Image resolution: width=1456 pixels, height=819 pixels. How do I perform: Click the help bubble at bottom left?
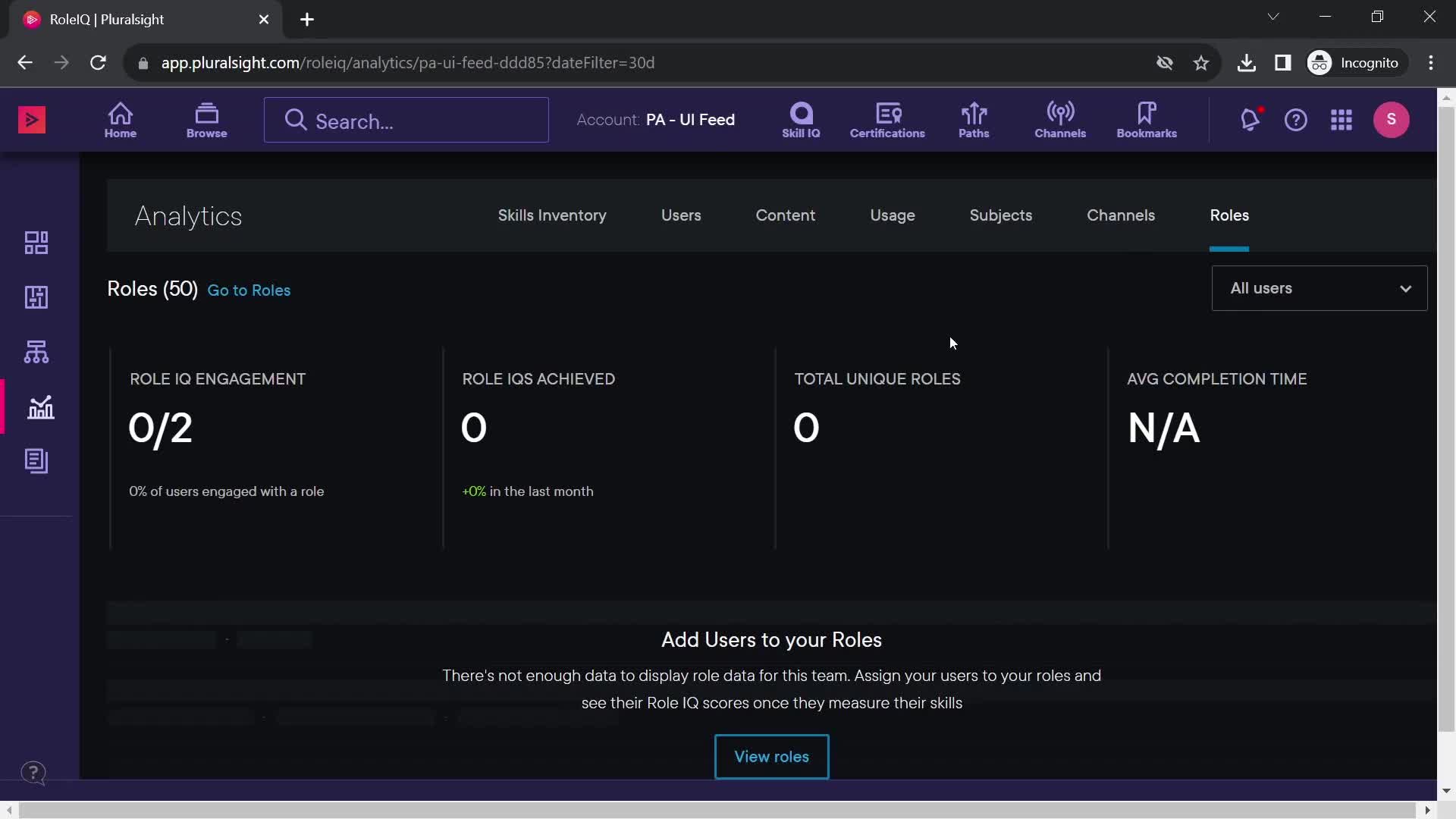[x=33, y=773]
